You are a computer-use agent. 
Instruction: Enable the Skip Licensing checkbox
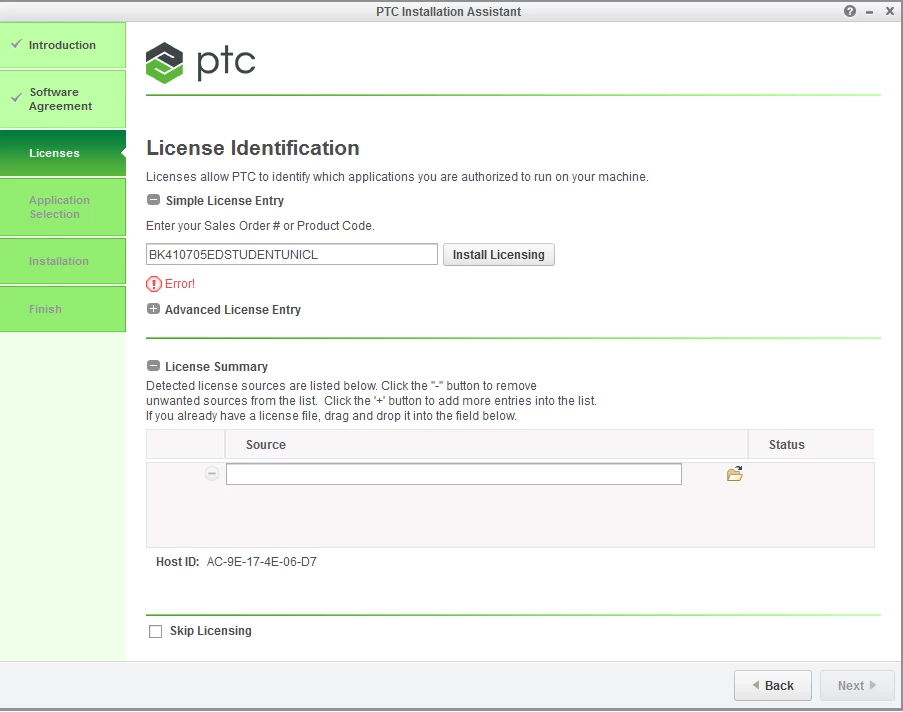[155, 631]
